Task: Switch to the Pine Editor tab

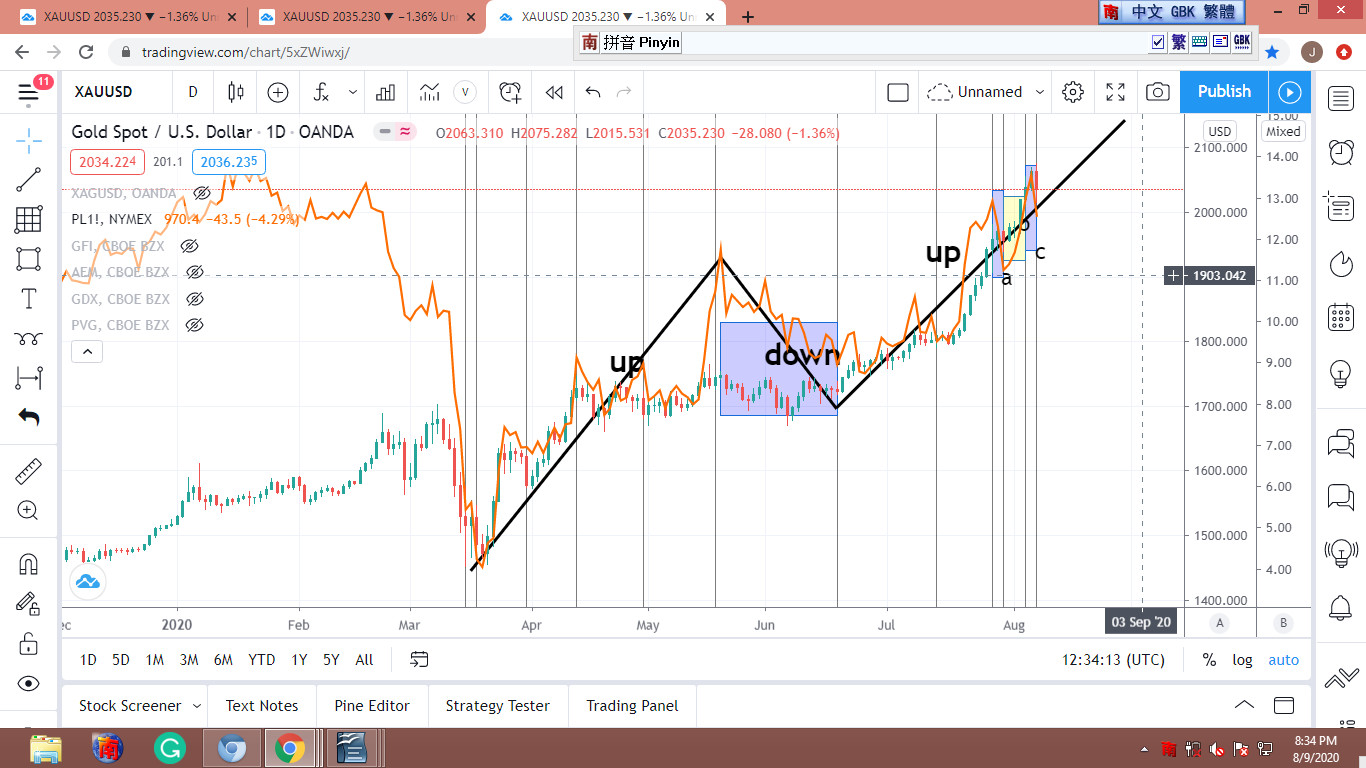Action: pos(372,706)
